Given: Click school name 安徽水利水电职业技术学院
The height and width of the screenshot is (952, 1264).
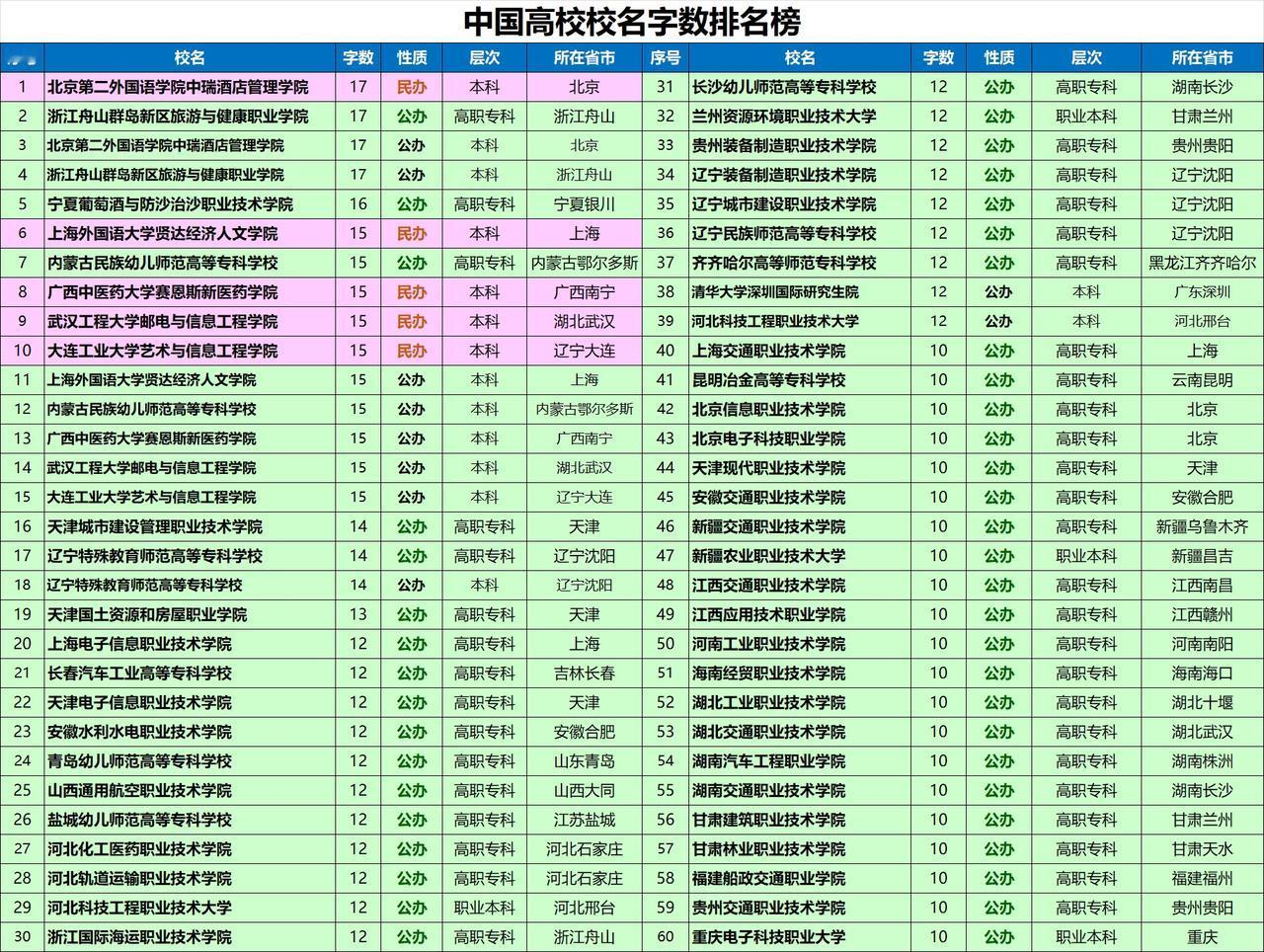Looking at the screenshot, I should pos(139,732).
